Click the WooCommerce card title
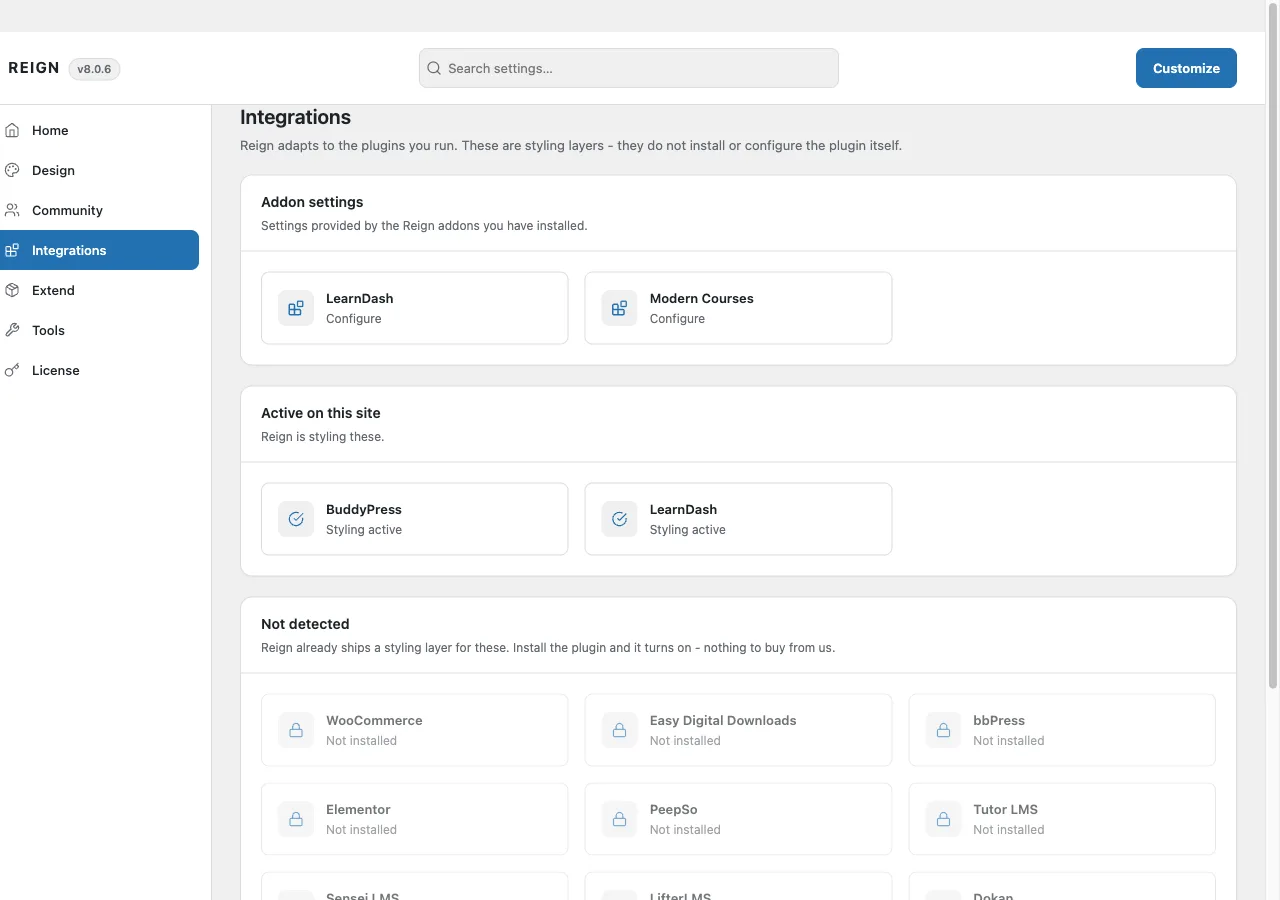 point(374,720)
